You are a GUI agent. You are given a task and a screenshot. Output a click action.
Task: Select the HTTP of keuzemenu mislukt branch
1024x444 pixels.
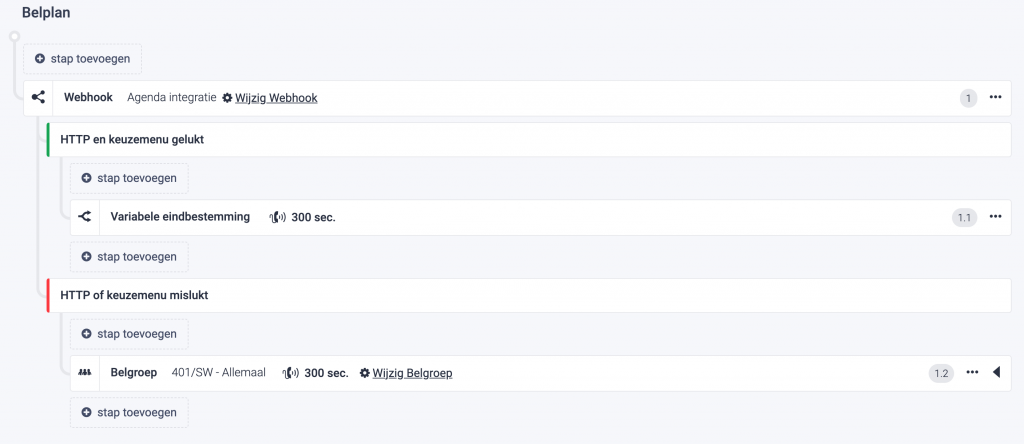coord(529,295)
